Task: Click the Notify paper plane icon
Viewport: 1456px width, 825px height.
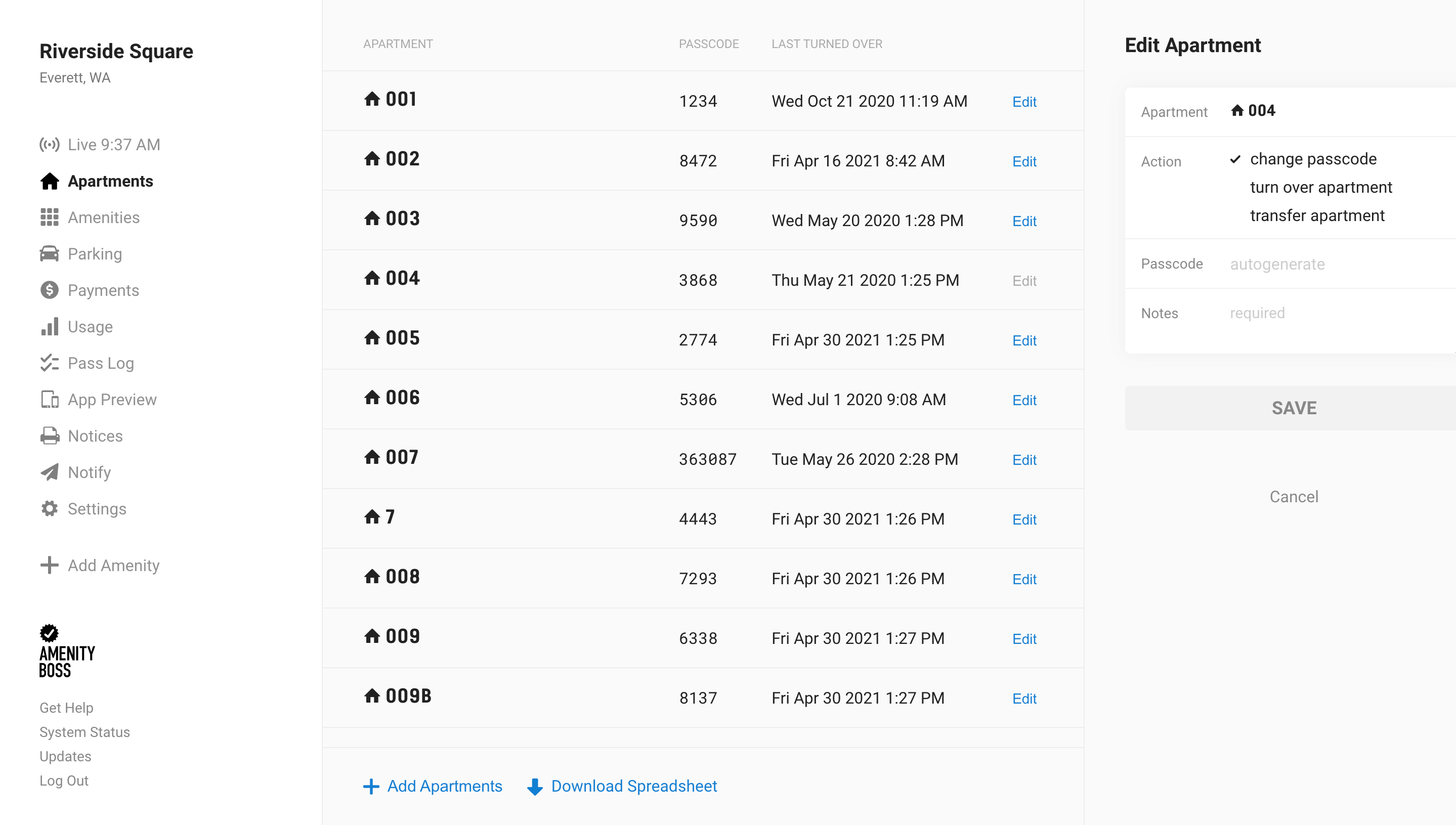Action: click(49, 472)
